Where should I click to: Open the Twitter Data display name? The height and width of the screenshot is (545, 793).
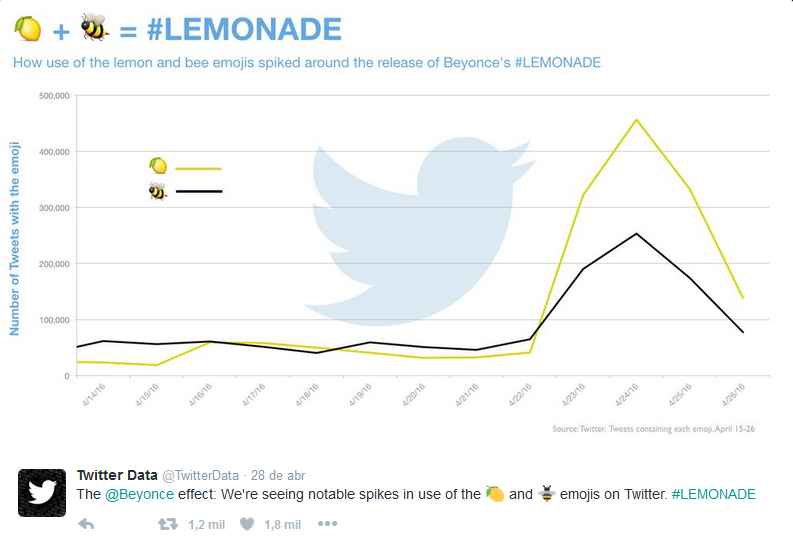(116, 475)
